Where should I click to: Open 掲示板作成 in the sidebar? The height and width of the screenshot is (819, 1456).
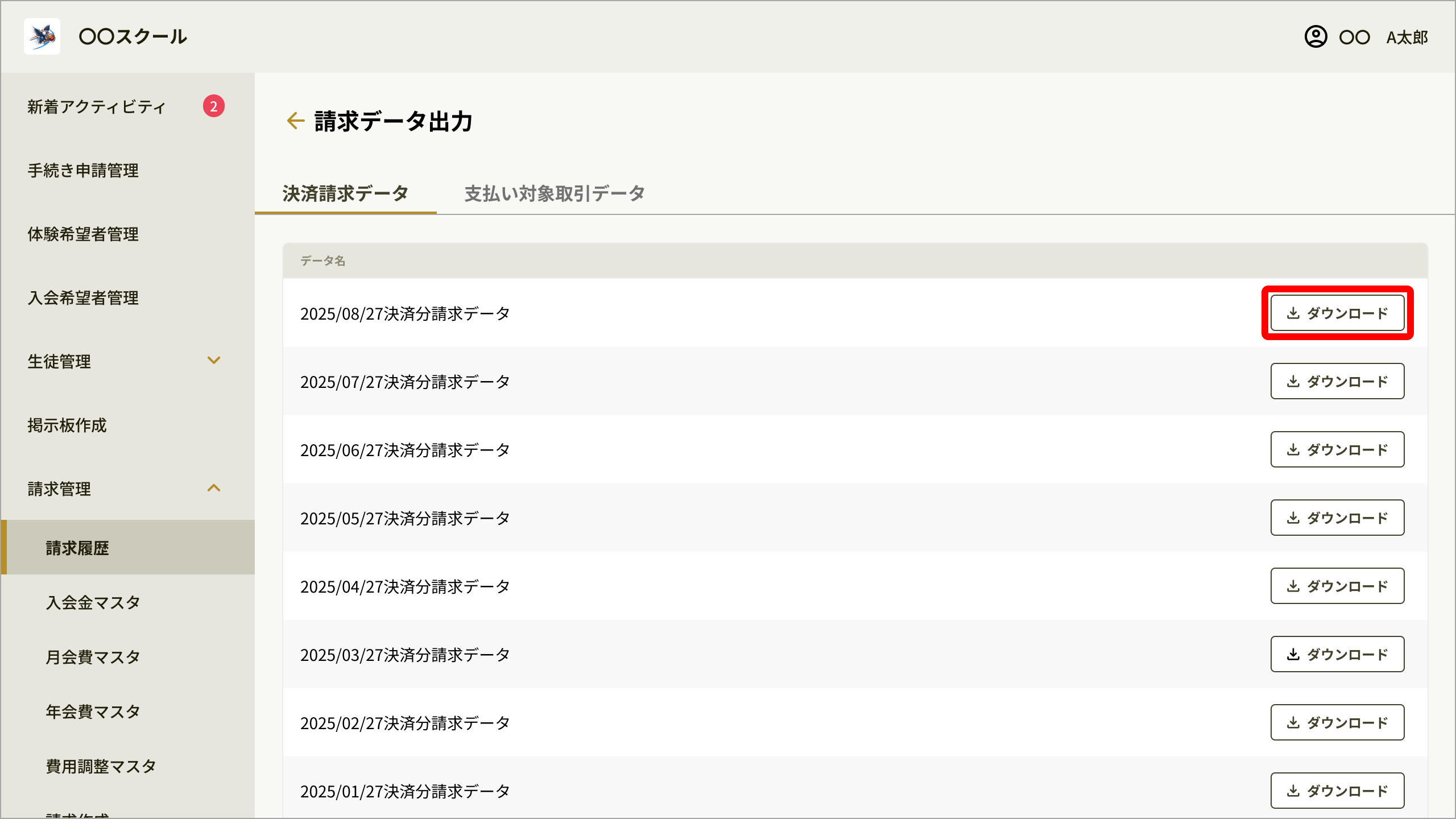(67, 425)
